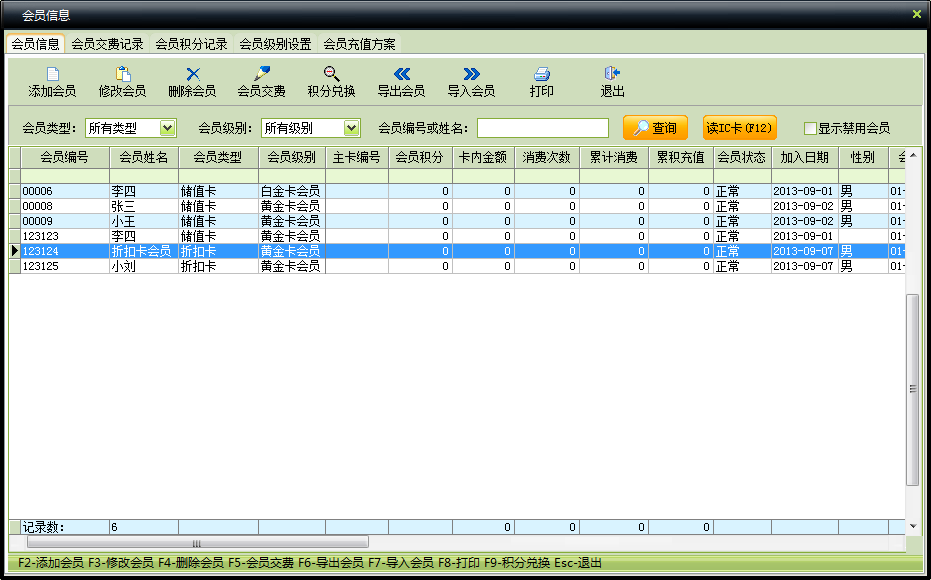Click the name cell 折扣卡会员
Screen dimensions: 931x580
point(144,251)
